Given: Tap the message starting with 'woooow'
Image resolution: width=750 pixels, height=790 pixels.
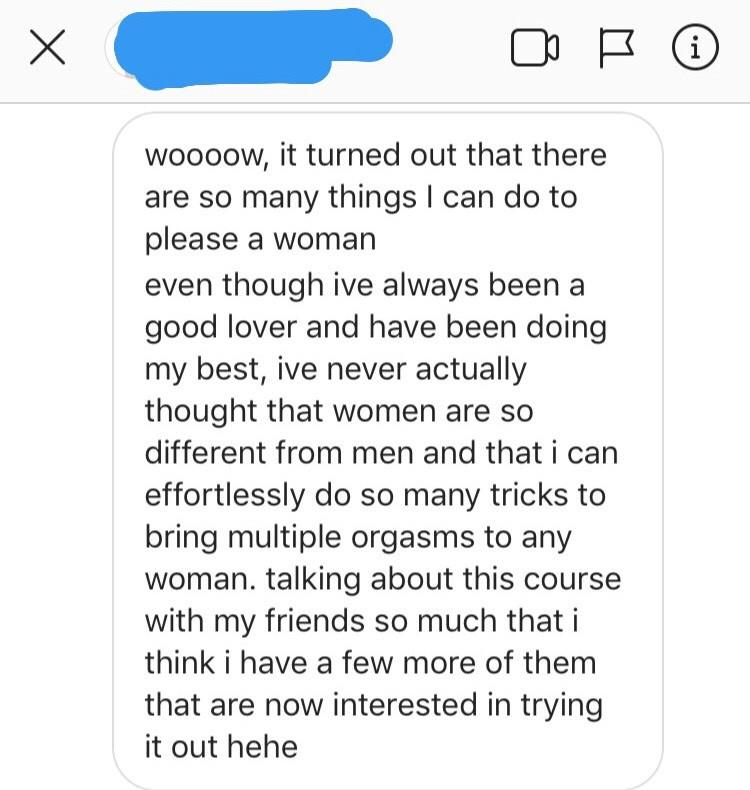Looking at the screenshot, I should point(387,450).
